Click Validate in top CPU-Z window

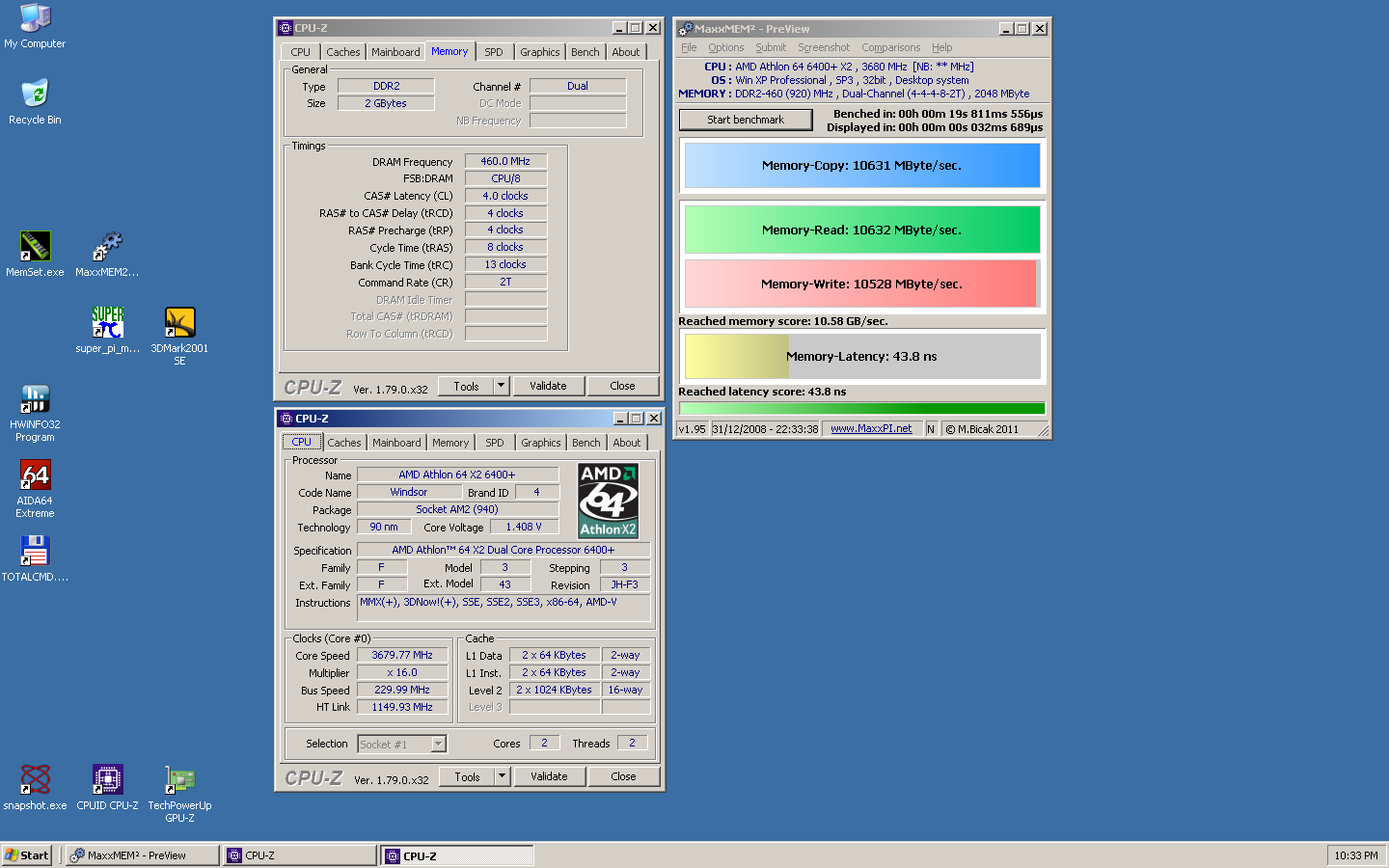(548, 386)
